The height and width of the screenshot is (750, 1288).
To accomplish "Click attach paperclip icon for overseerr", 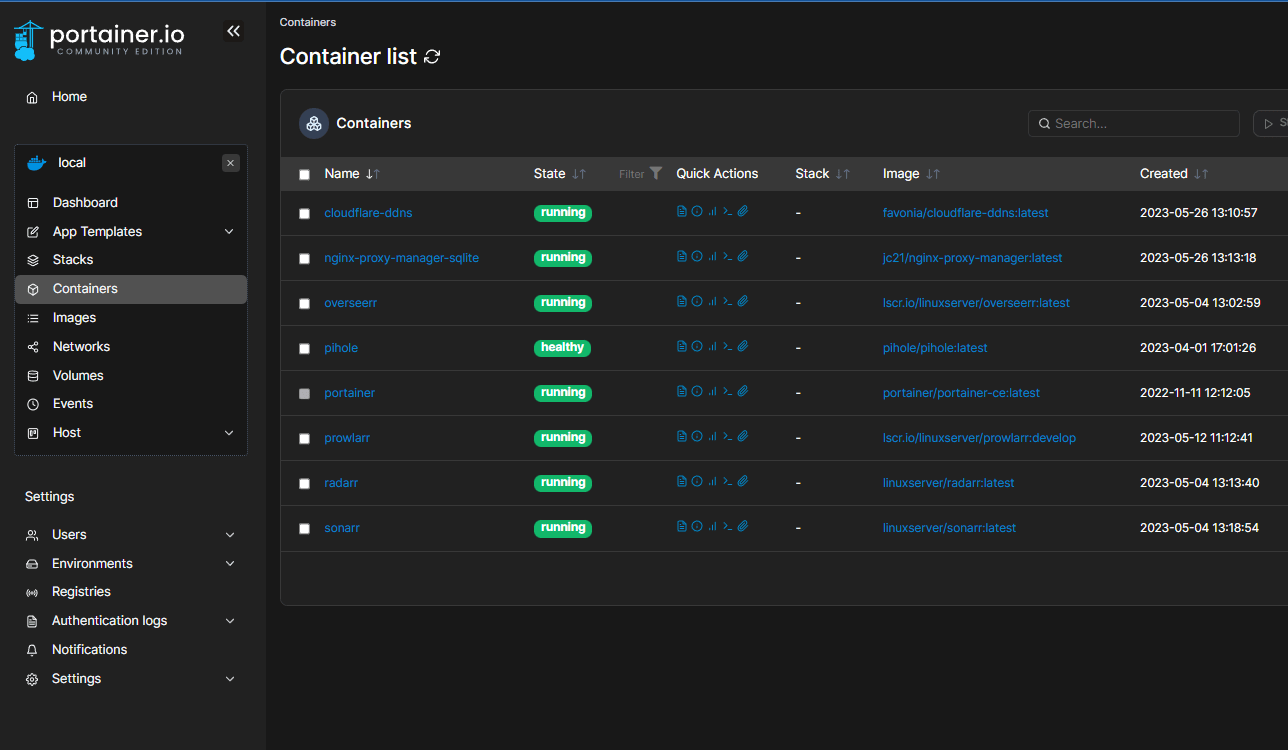I will point(743,302).
